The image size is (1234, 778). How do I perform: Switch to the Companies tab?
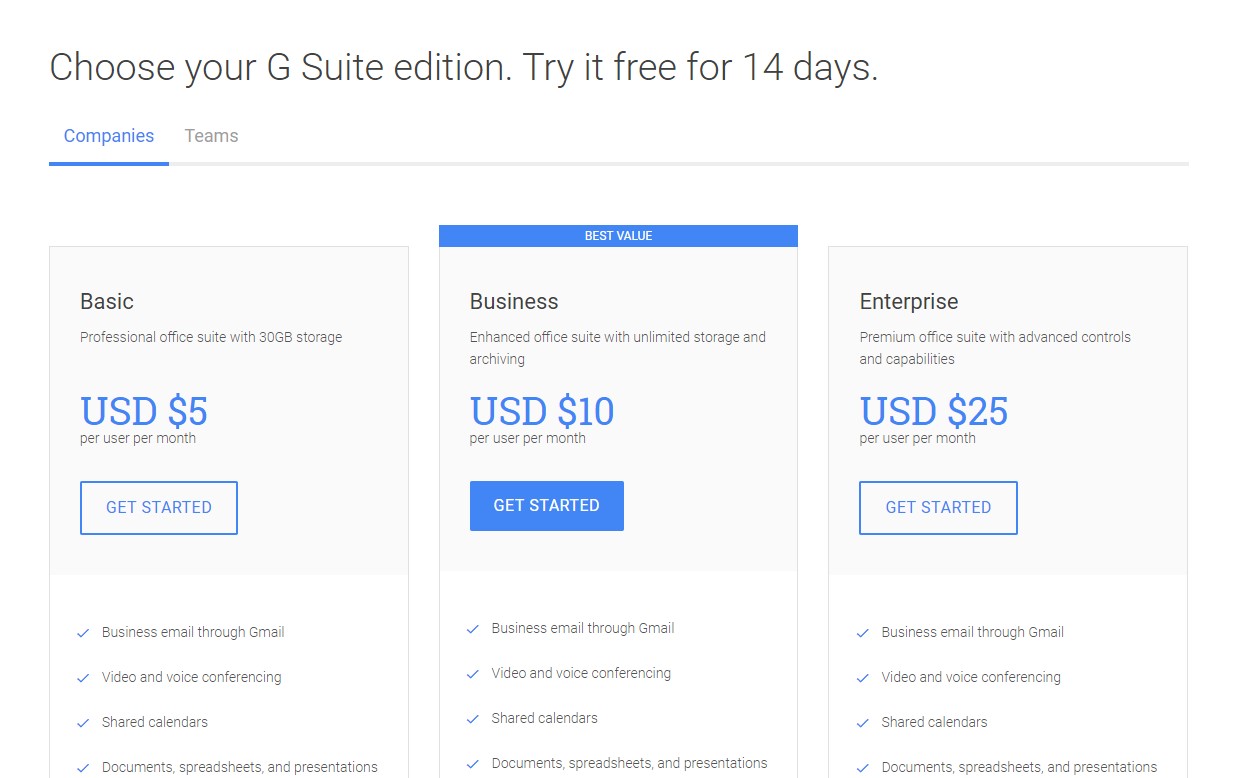coord(109,136)
